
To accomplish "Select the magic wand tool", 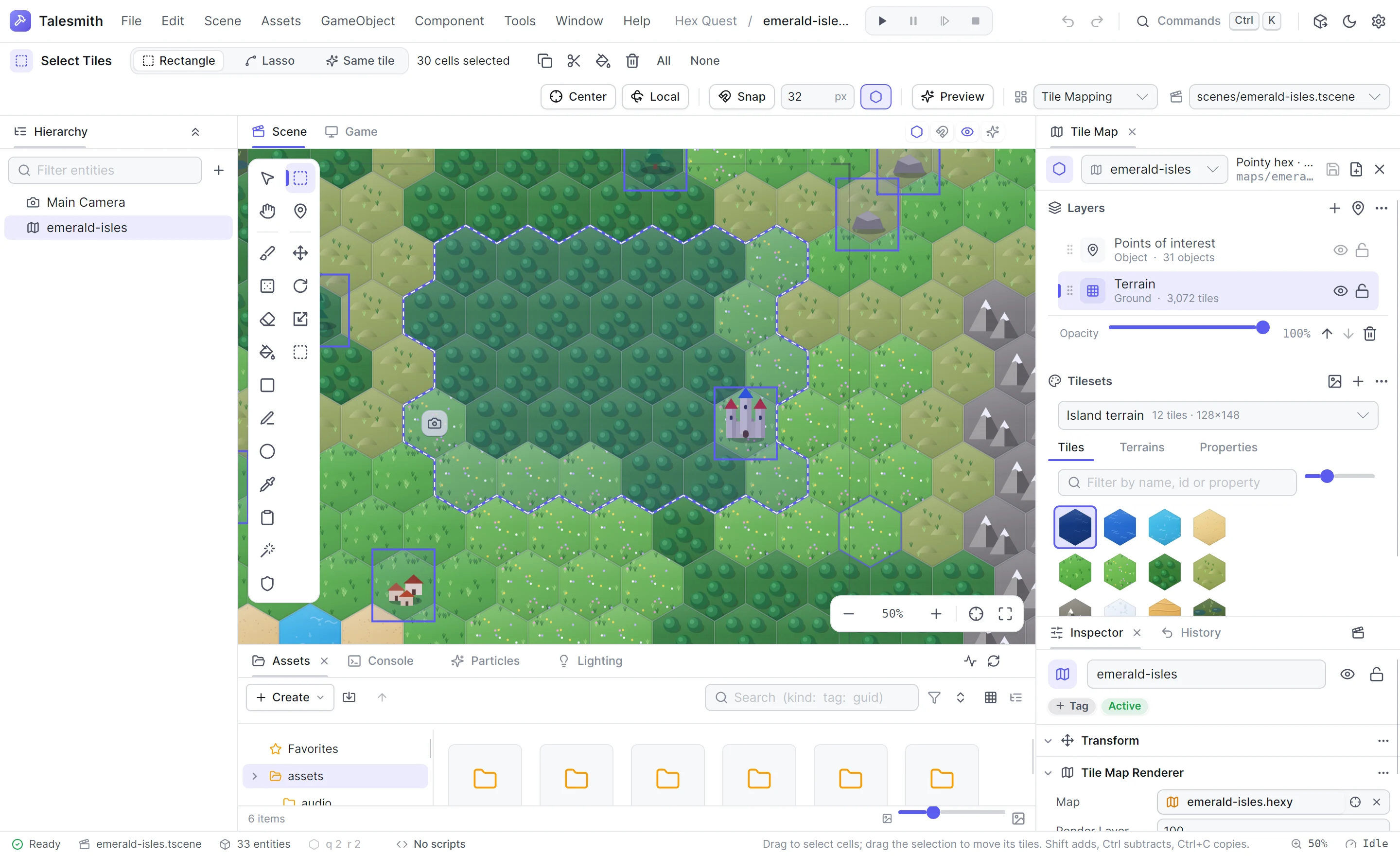I will [x=267, y=550].
